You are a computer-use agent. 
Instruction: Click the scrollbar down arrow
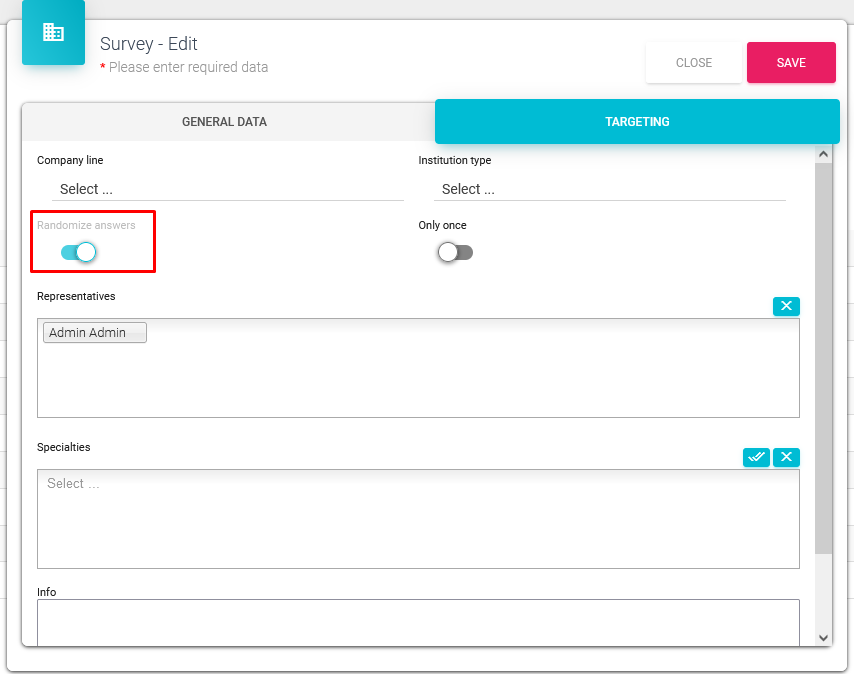point(823,637)
